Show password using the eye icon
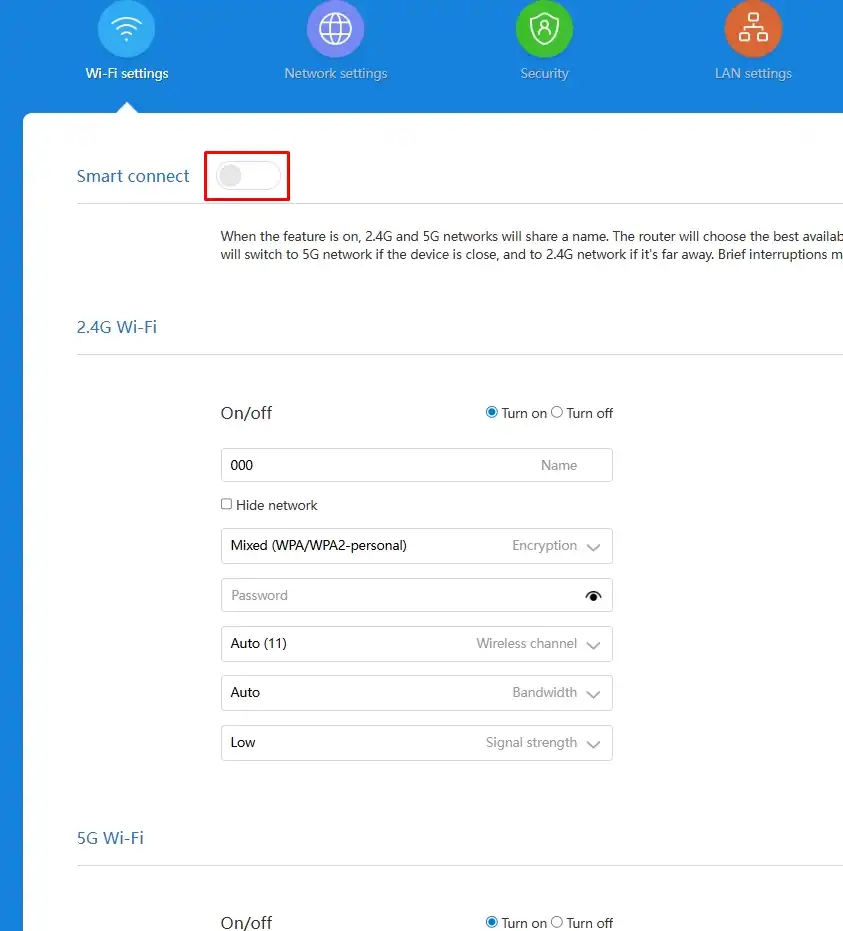This screenshot has width=843, height=931. pyautogui.click(x=594, y=596)
